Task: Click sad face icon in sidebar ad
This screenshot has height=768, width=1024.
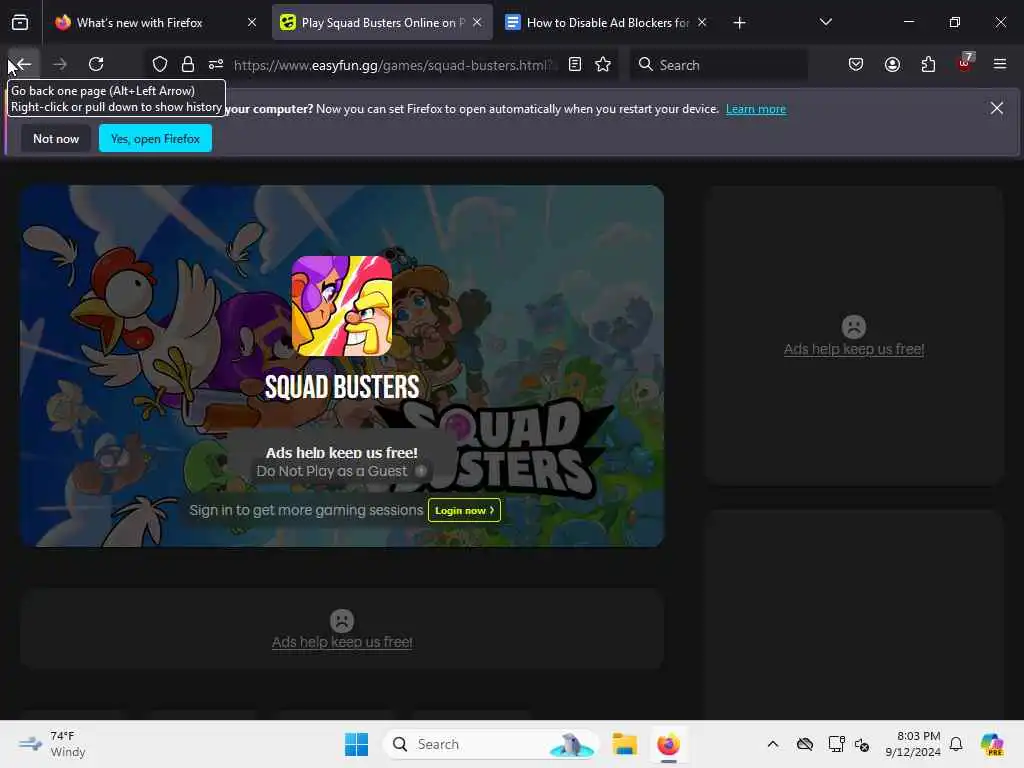Action: pos(854,327)
